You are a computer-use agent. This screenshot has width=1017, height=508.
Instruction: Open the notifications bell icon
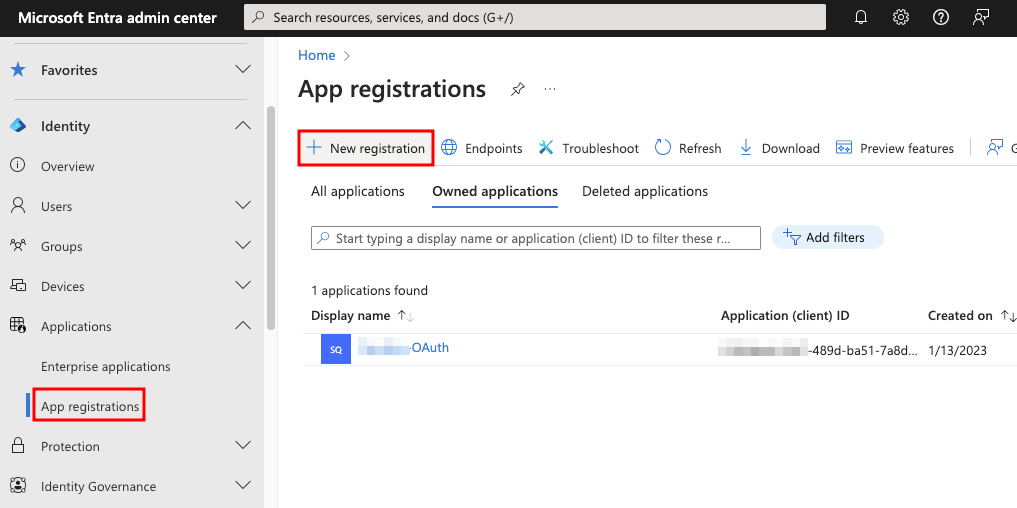(861, 18)
